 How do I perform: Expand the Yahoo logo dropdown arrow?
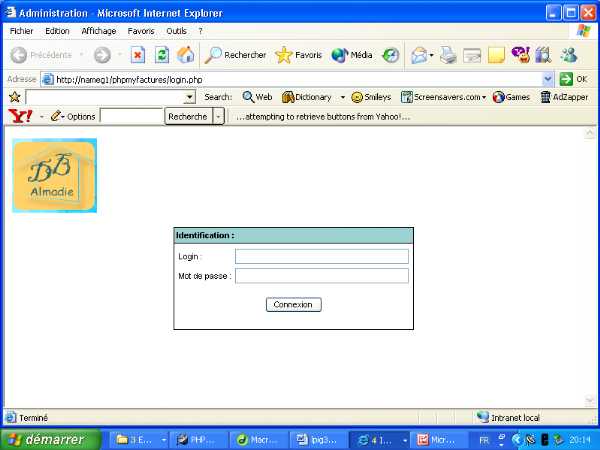point(42,117)
